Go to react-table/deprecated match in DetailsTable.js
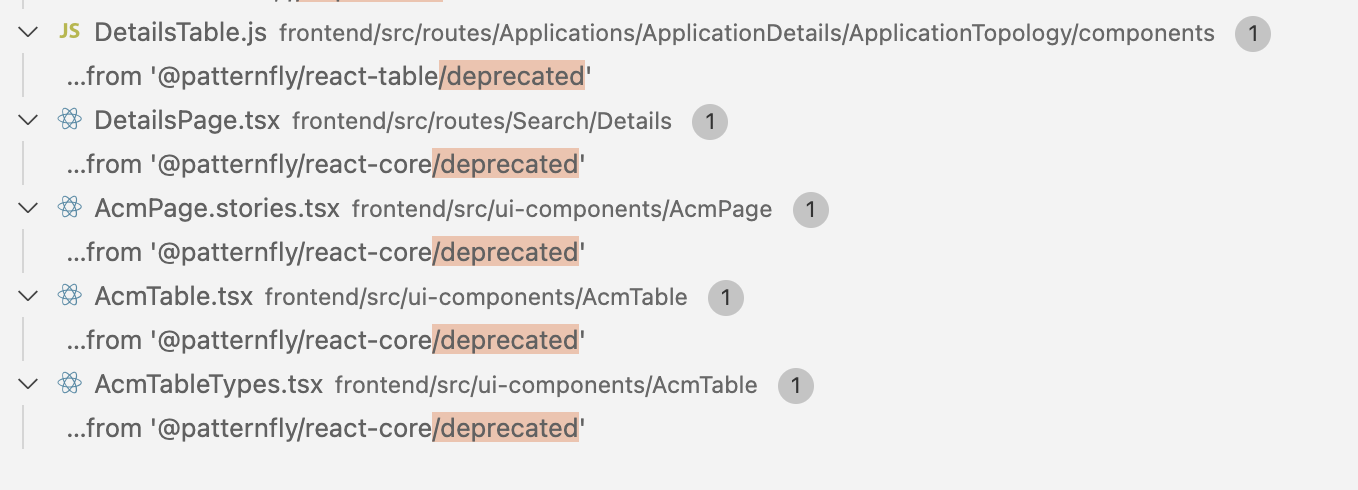The height and width of the screenshot is (490, 1358). pos(325,76)
